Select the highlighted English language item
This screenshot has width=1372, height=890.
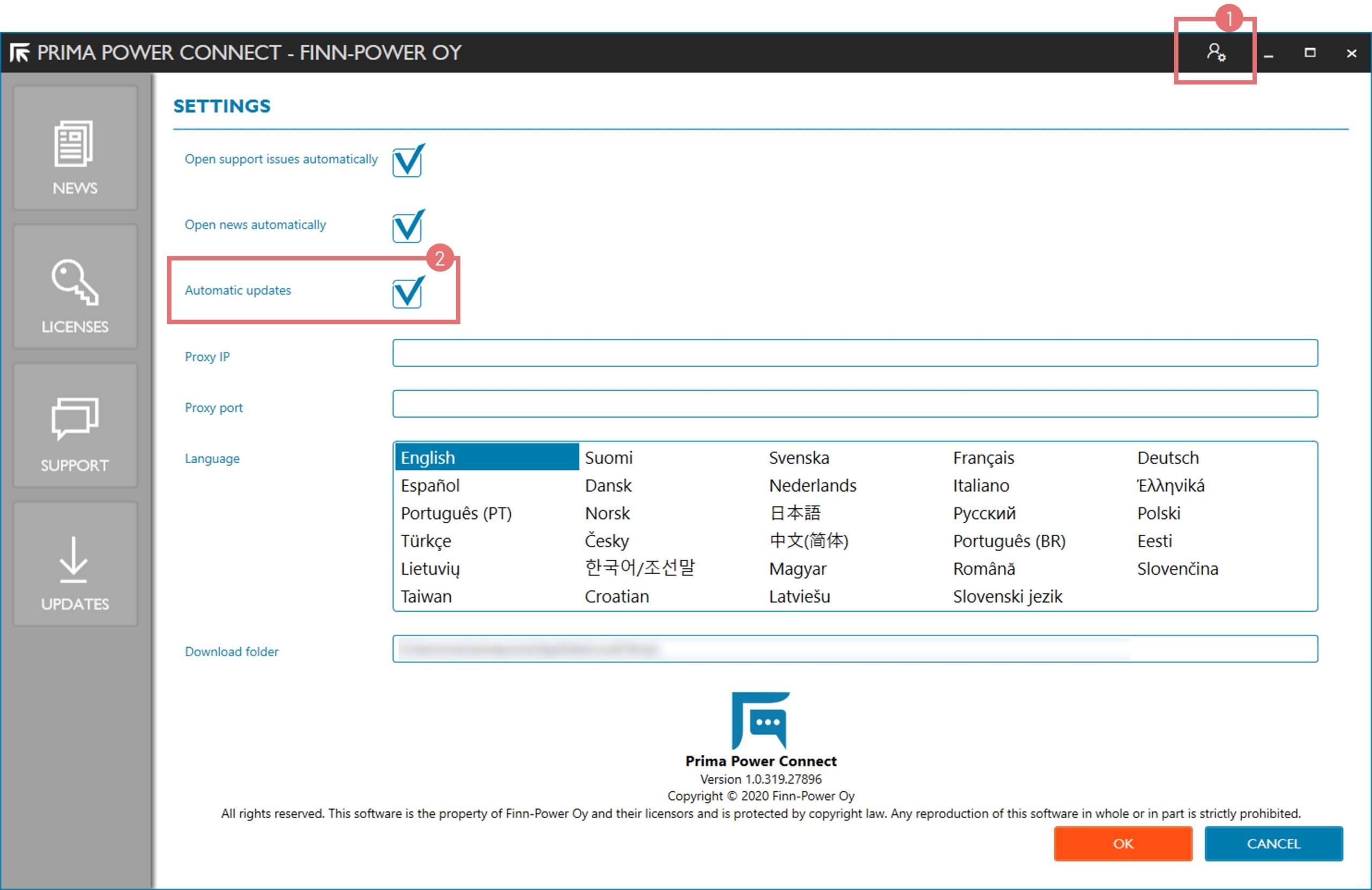pyautogui.click(x=486, y=458)
